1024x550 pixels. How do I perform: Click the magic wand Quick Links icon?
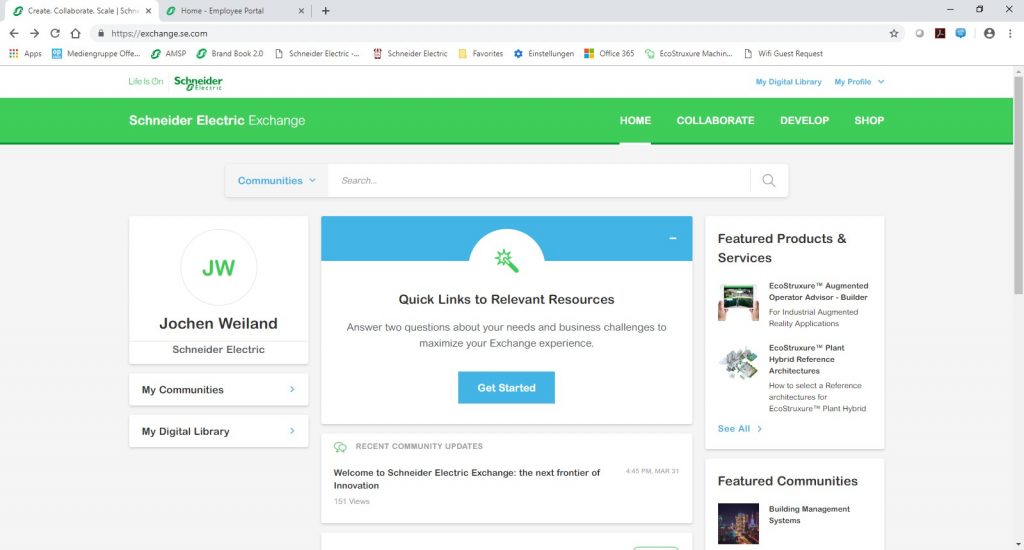pos(506,260)
